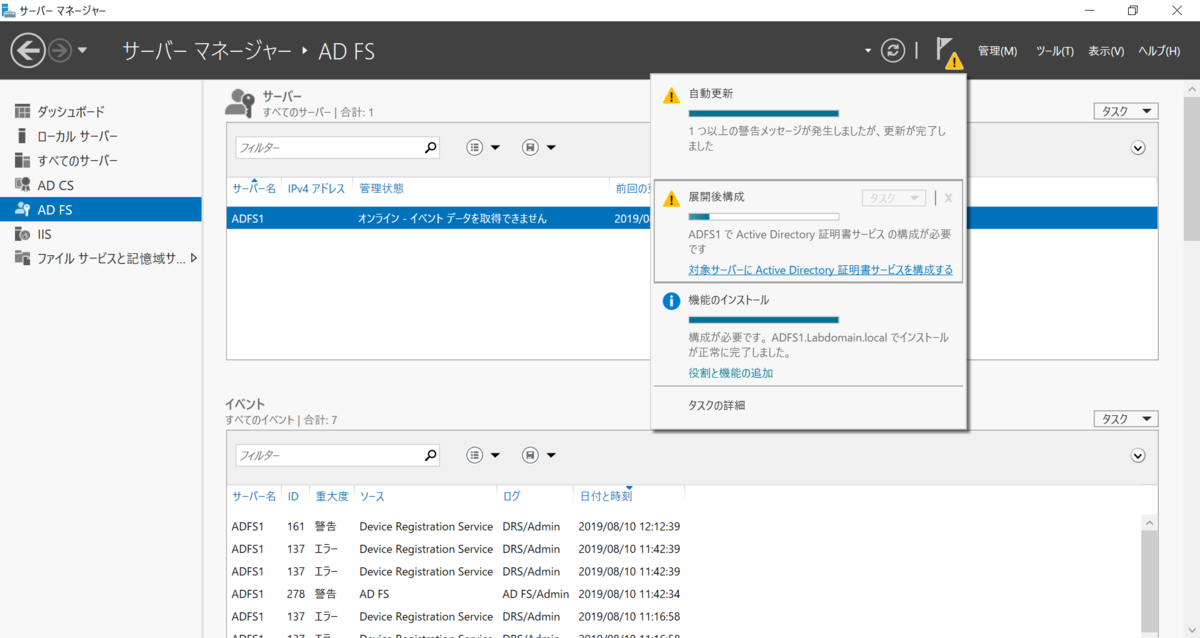1200x638 pixels.
Task: Sort events by ID column
Action: click(x=293, y=496)
